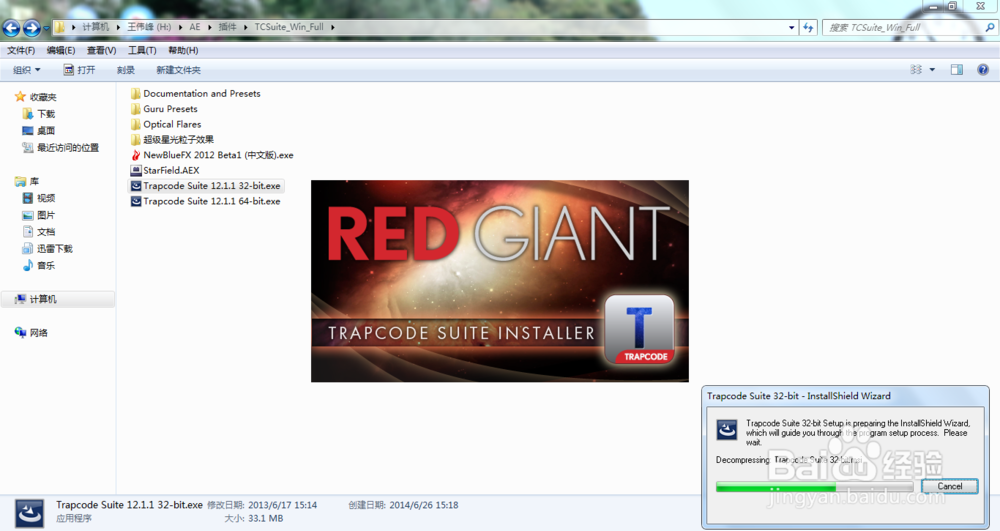The image size is (1000, 531).
Task: Select 迅雷下载 in navigation pane
Action: click(x=54, y=249)
